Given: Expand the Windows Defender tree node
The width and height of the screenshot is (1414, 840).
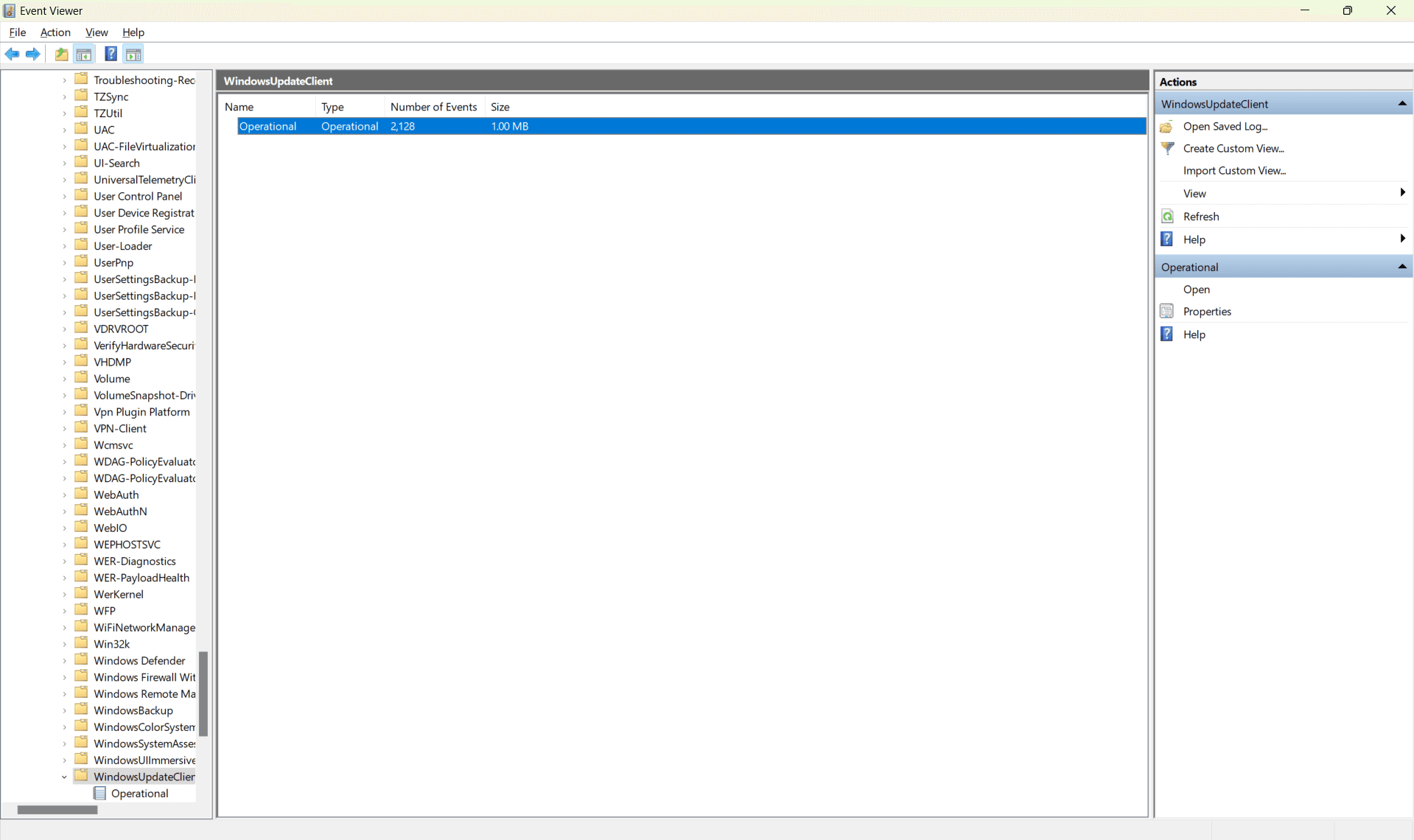Looking at the screenshot, I should tap(65, 660).
